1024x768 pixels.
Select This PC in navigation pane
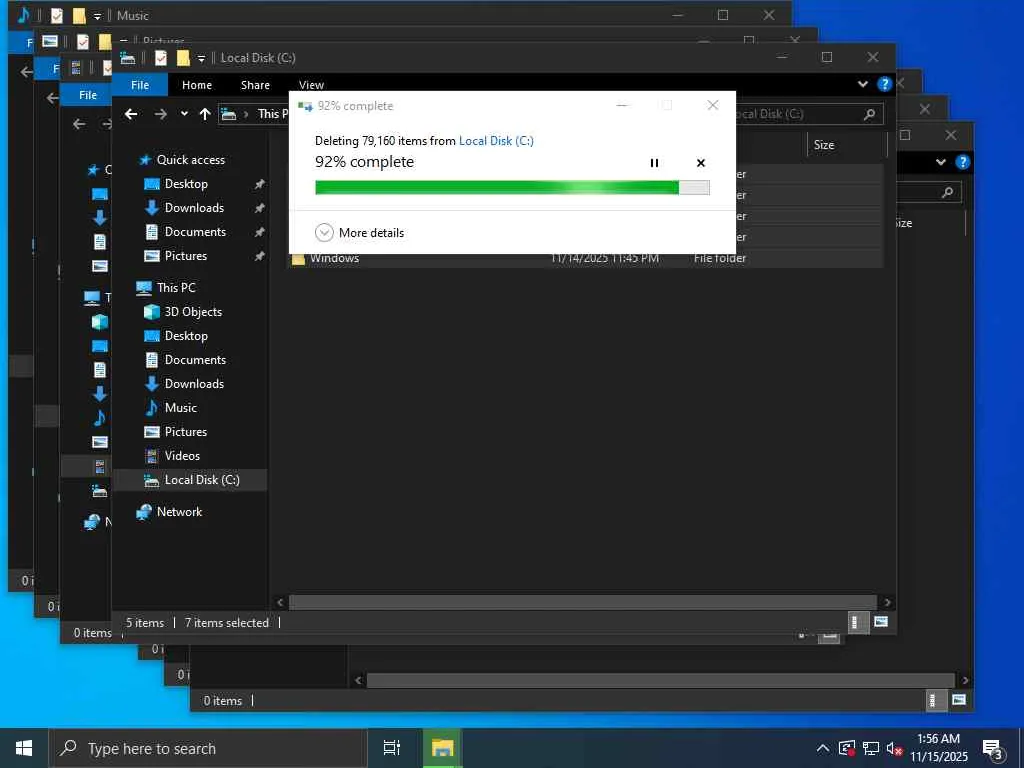point(176,288)
